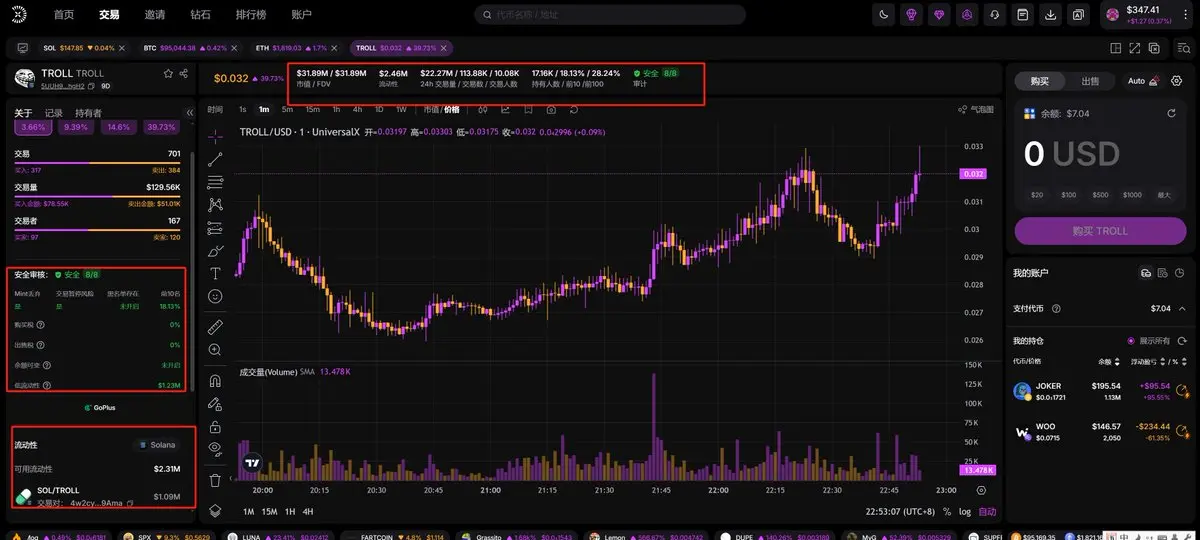Select the text T tool
This screenshot has height=540, width=1200.
pos(215,273)
